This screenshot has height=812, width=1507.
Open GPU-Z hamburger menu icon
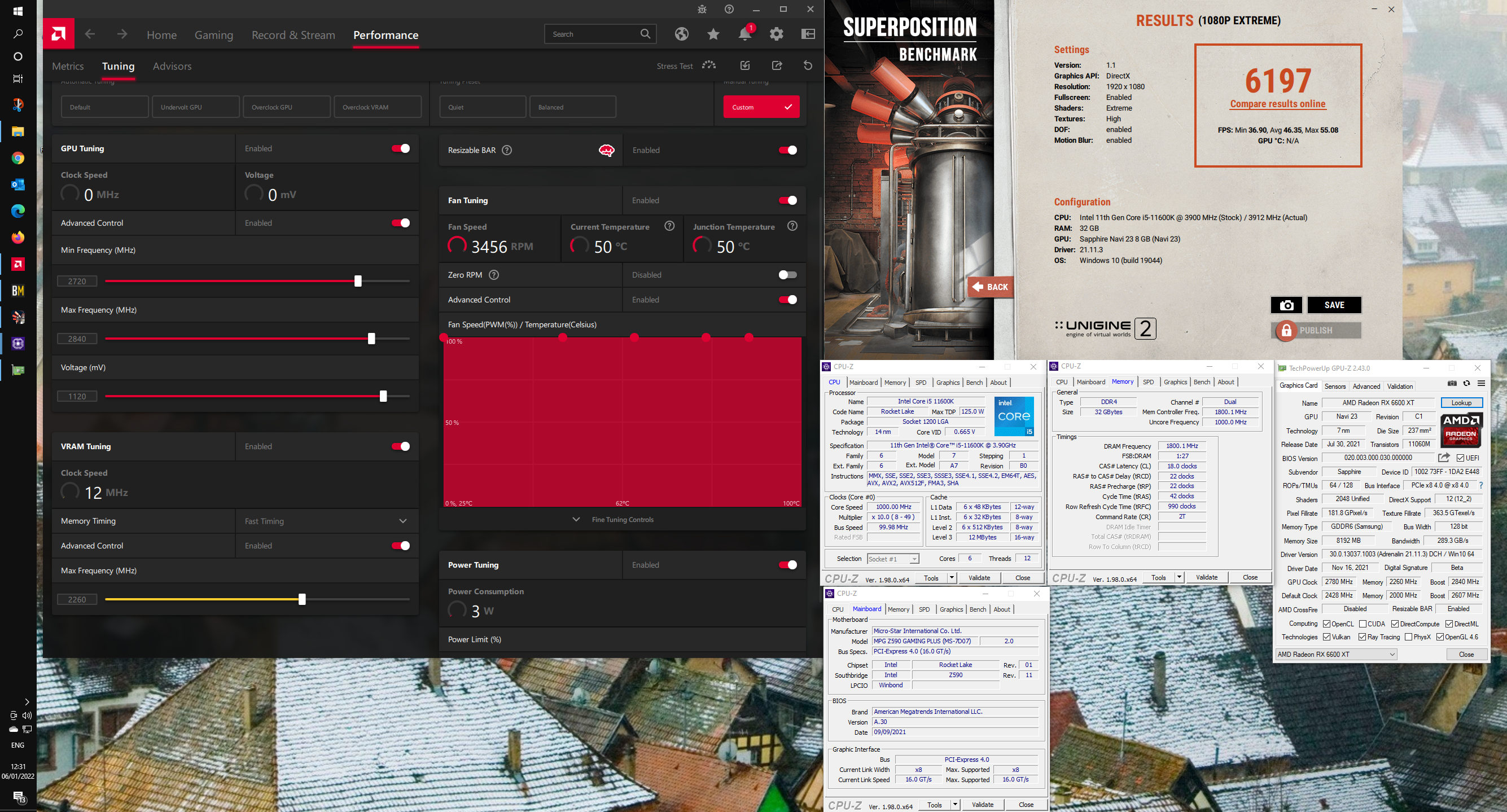tap(1481, 383)
